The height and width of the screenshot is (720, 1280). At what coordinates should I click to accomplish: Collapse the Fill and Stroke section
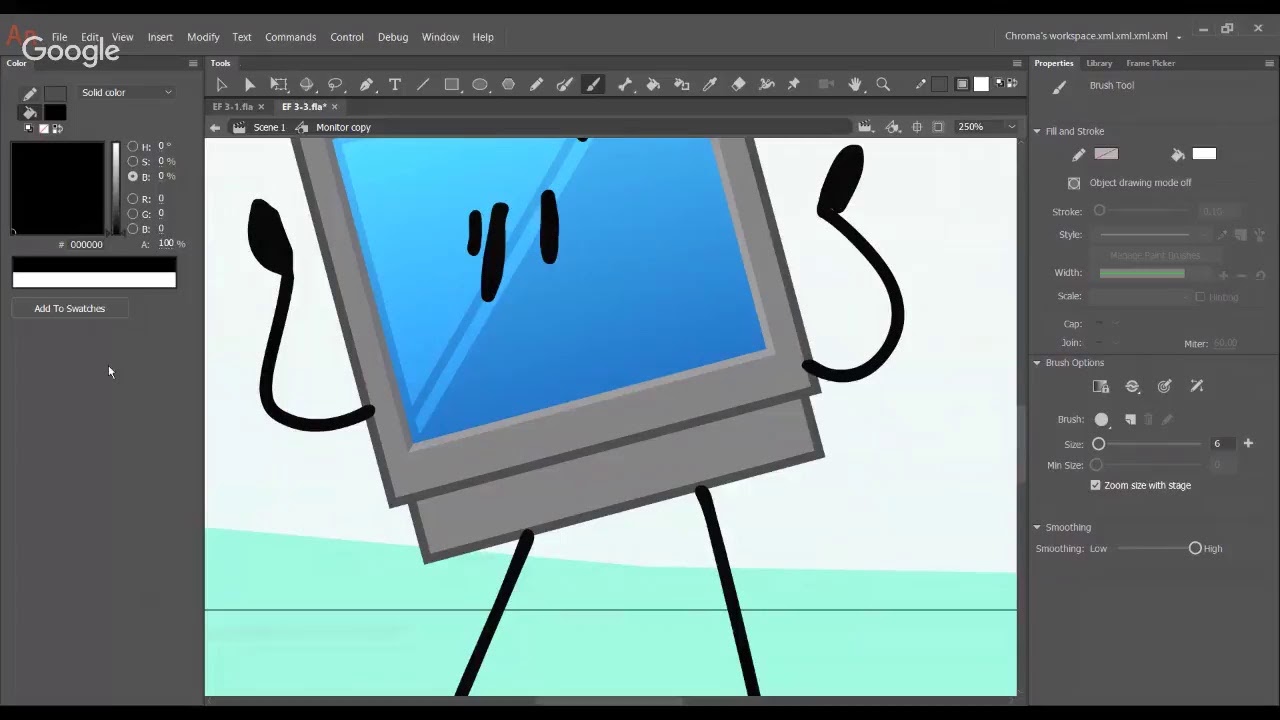pyautogui.click(x=1037, y=131)
